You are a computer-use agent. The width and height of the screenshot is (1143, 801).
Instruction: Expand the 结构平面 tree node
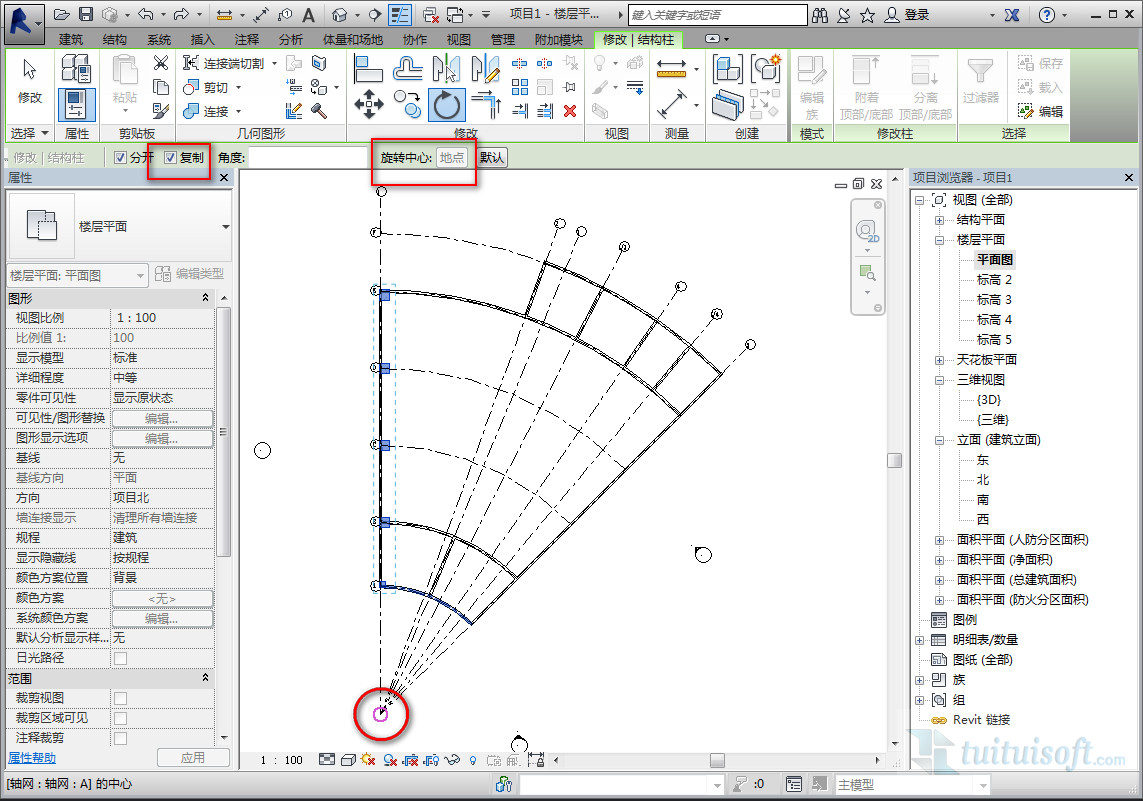(x=939, y=220)
